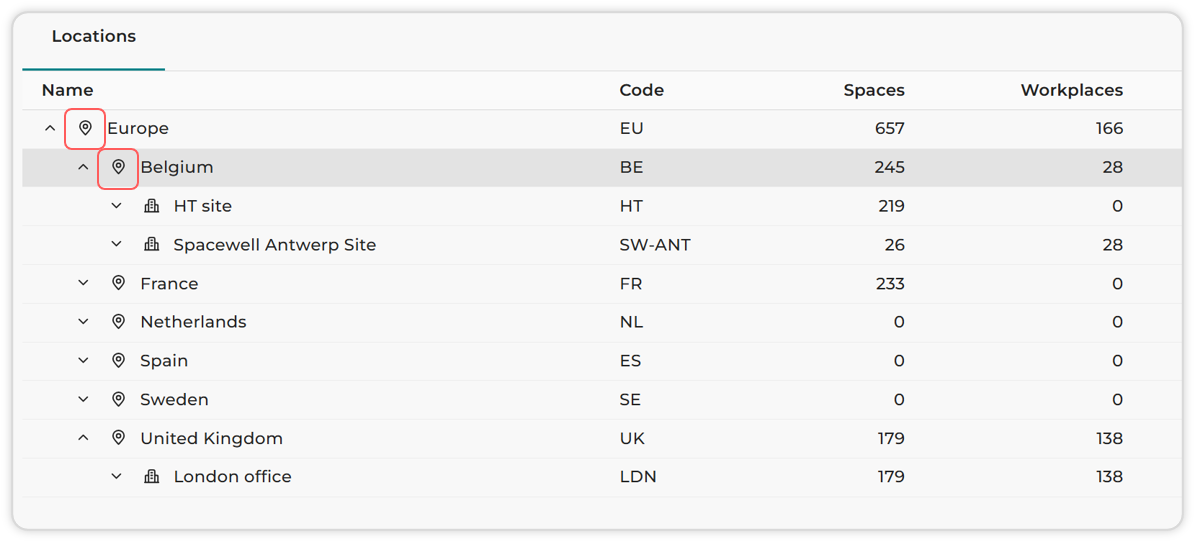Screen dimensions: 1195x542
Task: Click the pin icon beside Sweden
Action: 118,399
